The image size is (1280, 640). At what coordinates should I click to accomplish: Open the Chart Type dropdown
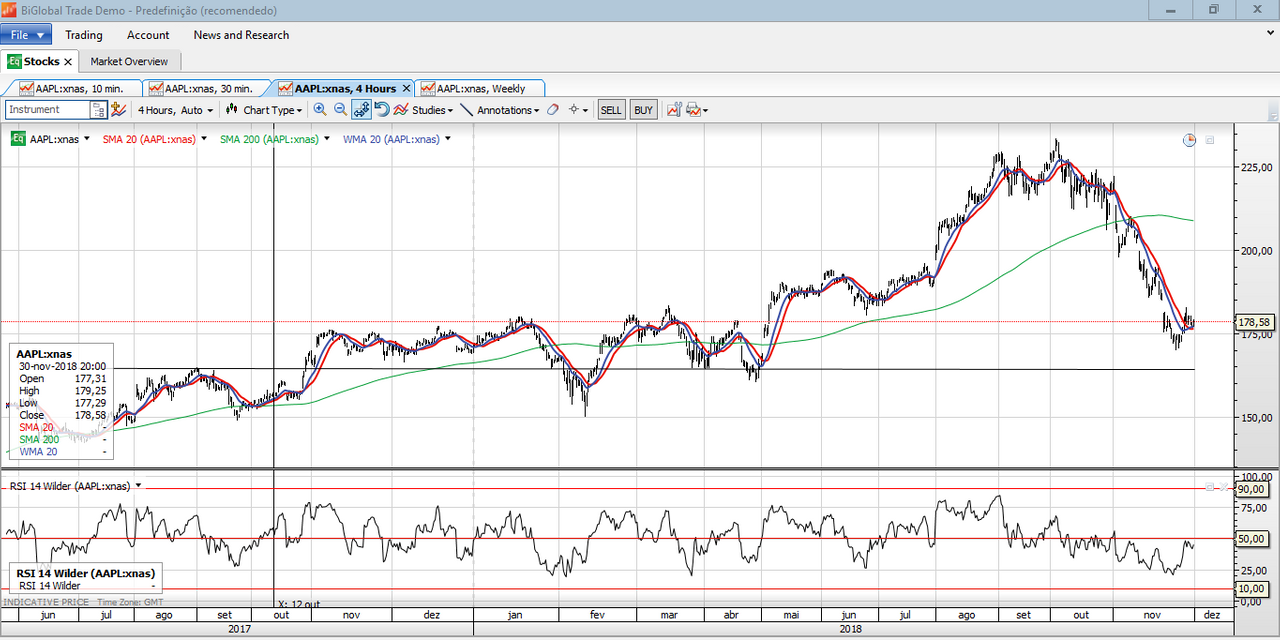(x=265, y=110)
